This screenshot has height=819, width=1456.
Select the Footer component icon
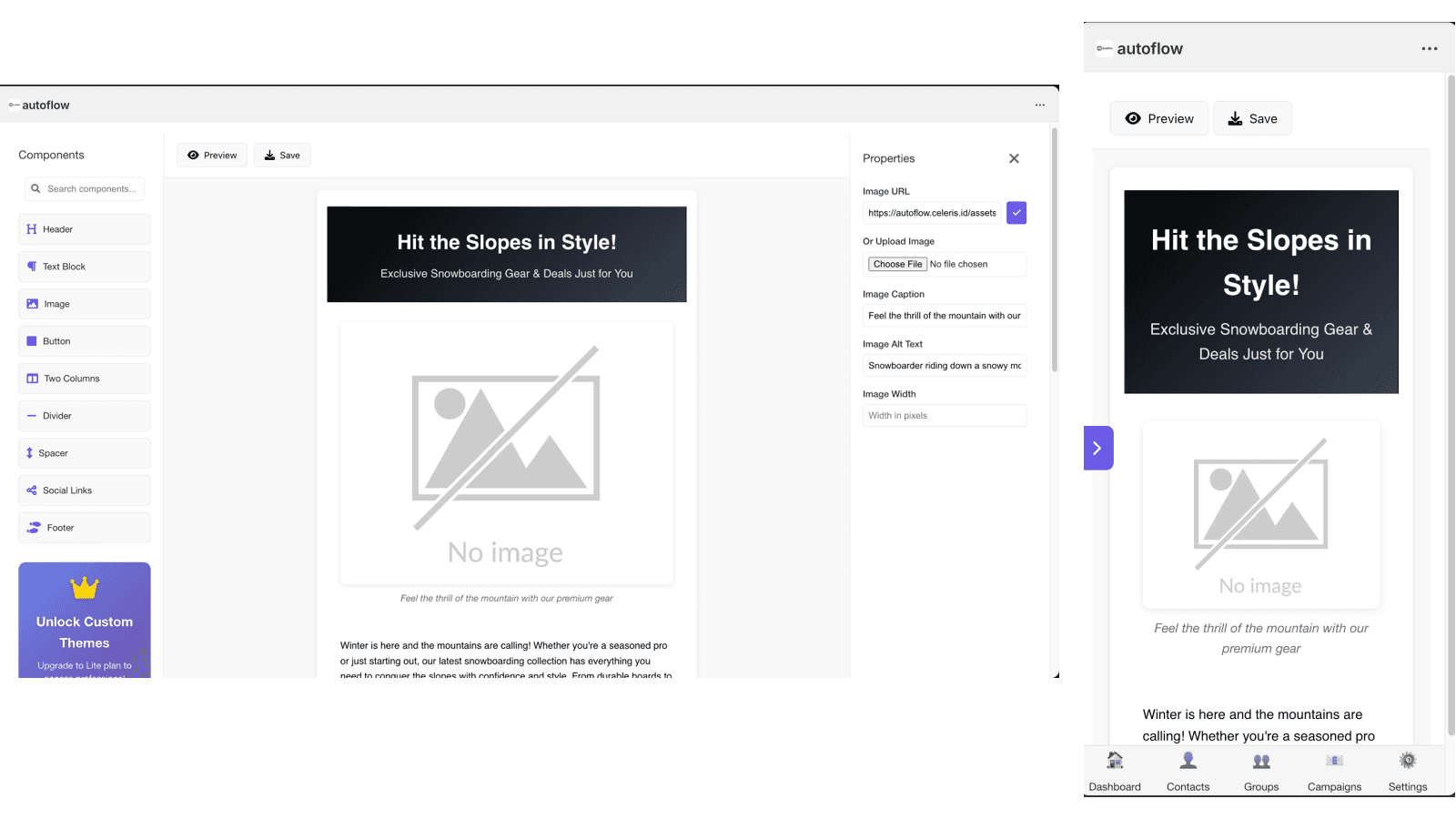32,527
